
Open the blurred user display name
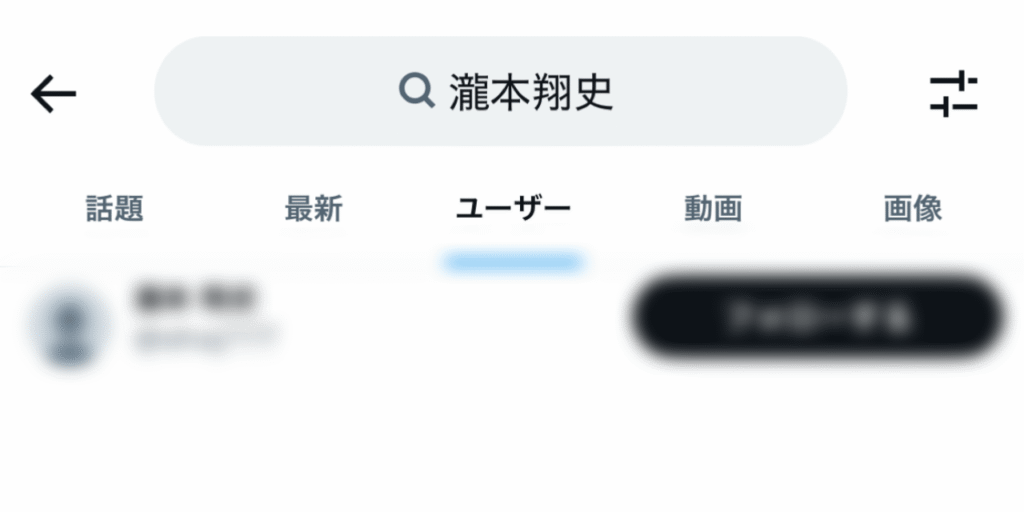tap(195, 298)
